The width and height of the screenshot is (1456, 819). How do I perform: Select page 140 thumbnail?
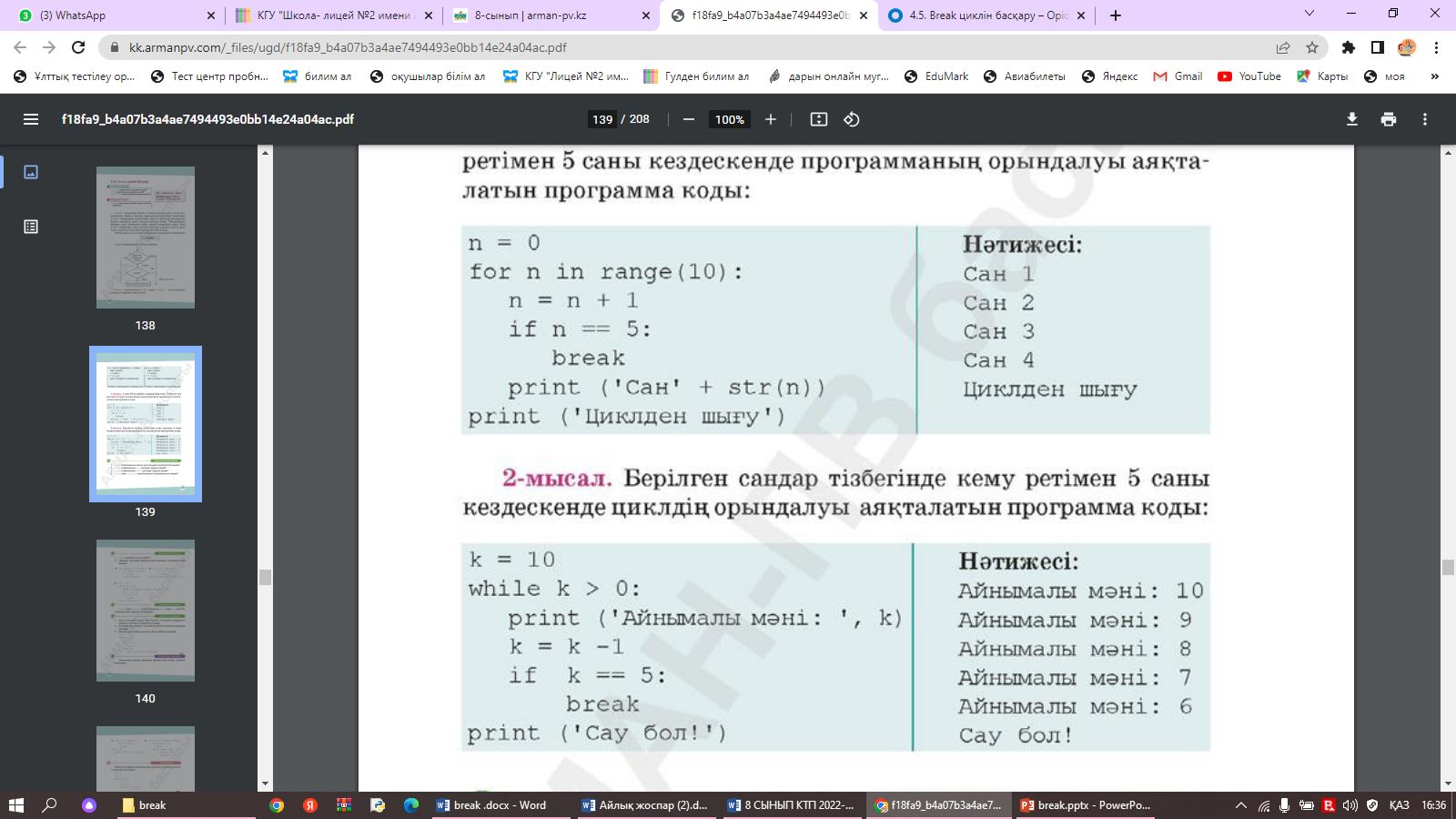146,611
